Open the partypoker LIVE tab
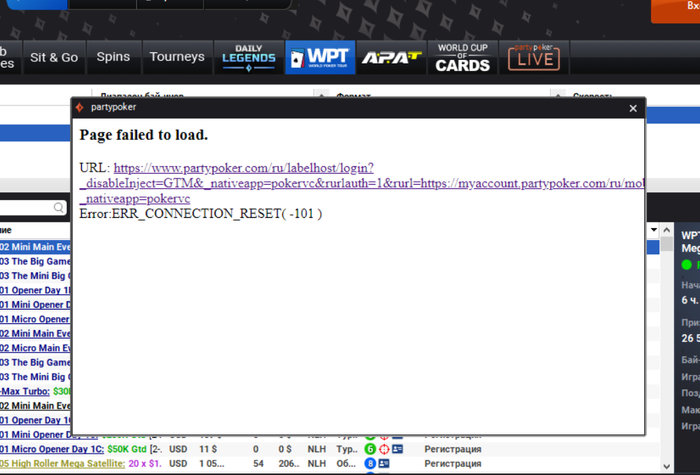The width and height of the screenshot is (700, 475). [534, 57]
